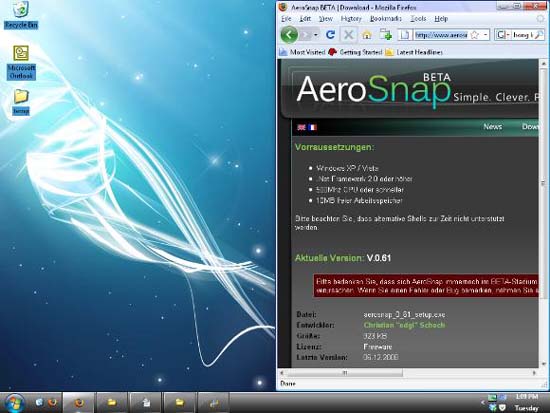The width and height of the screenshot is (550, 413).
Task: Open the search engine selector dropdown
Action: [x=503, y=35]
